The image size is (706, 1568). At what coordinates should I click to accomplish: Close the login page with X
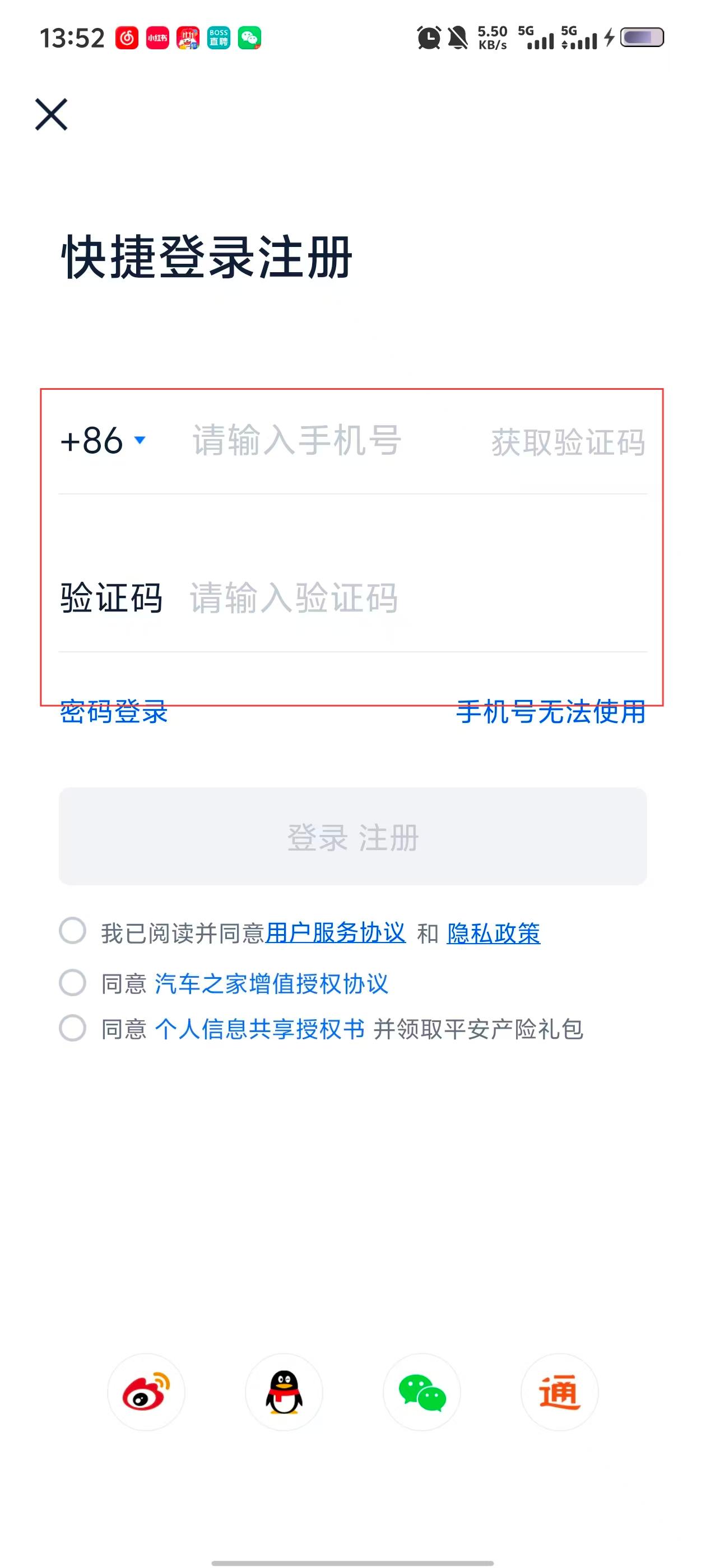(x=51, y=114)
